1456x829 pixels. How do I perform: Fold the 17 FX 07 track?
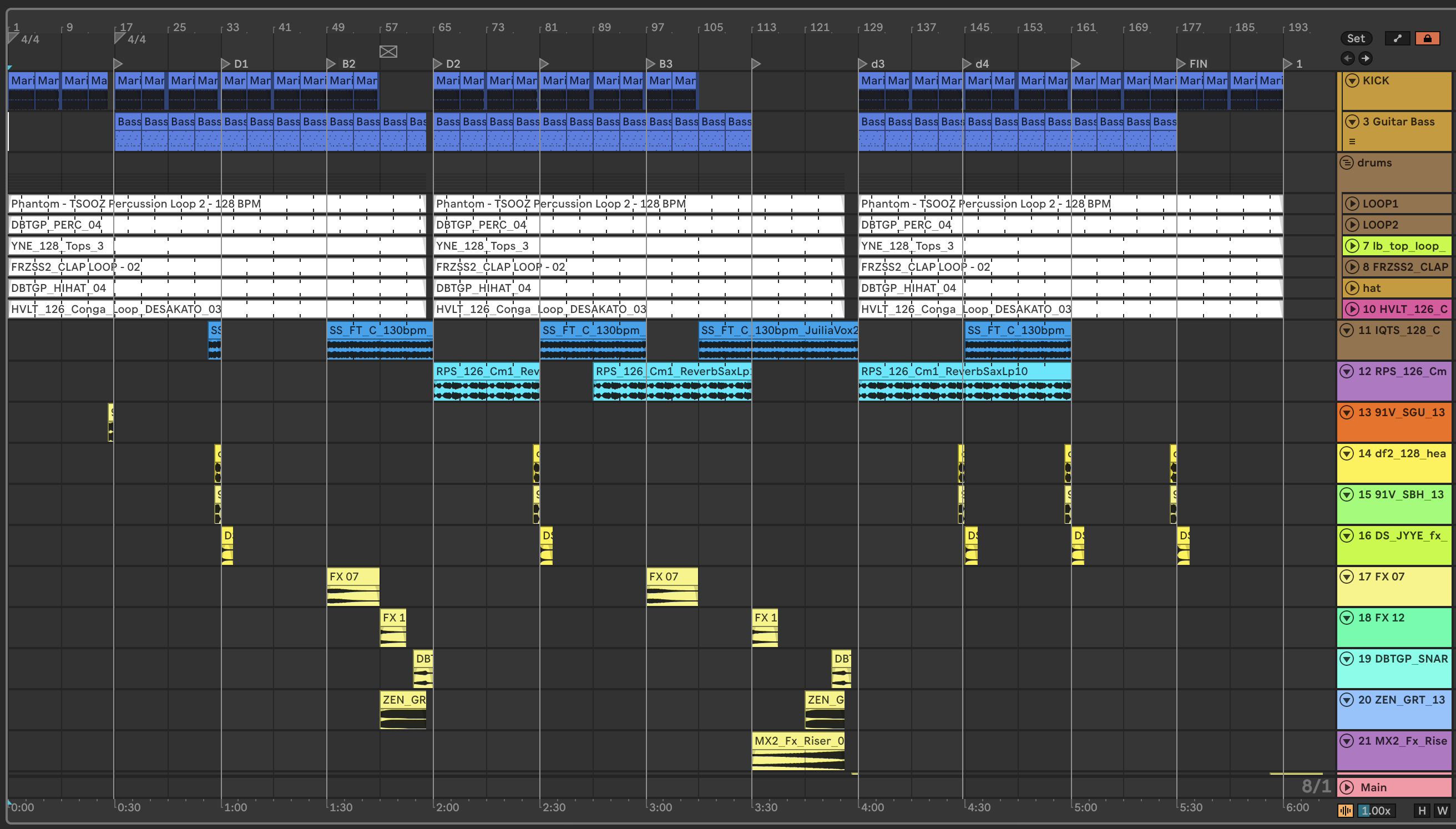click(1347, 577)
